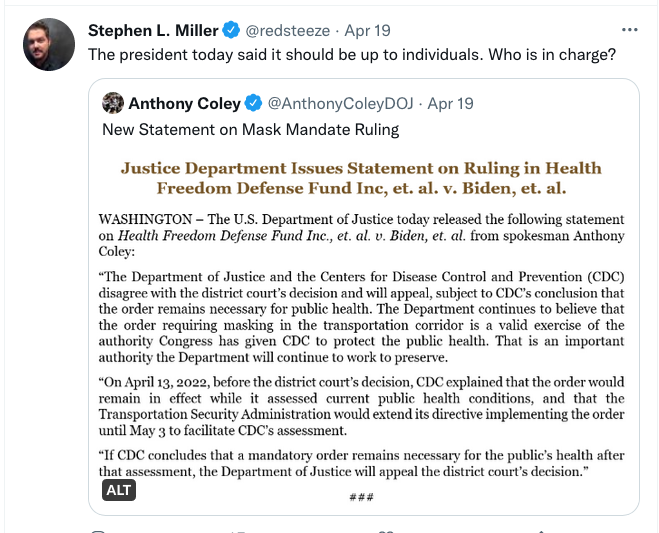Click the gold Justice Department statement heading

361,178
